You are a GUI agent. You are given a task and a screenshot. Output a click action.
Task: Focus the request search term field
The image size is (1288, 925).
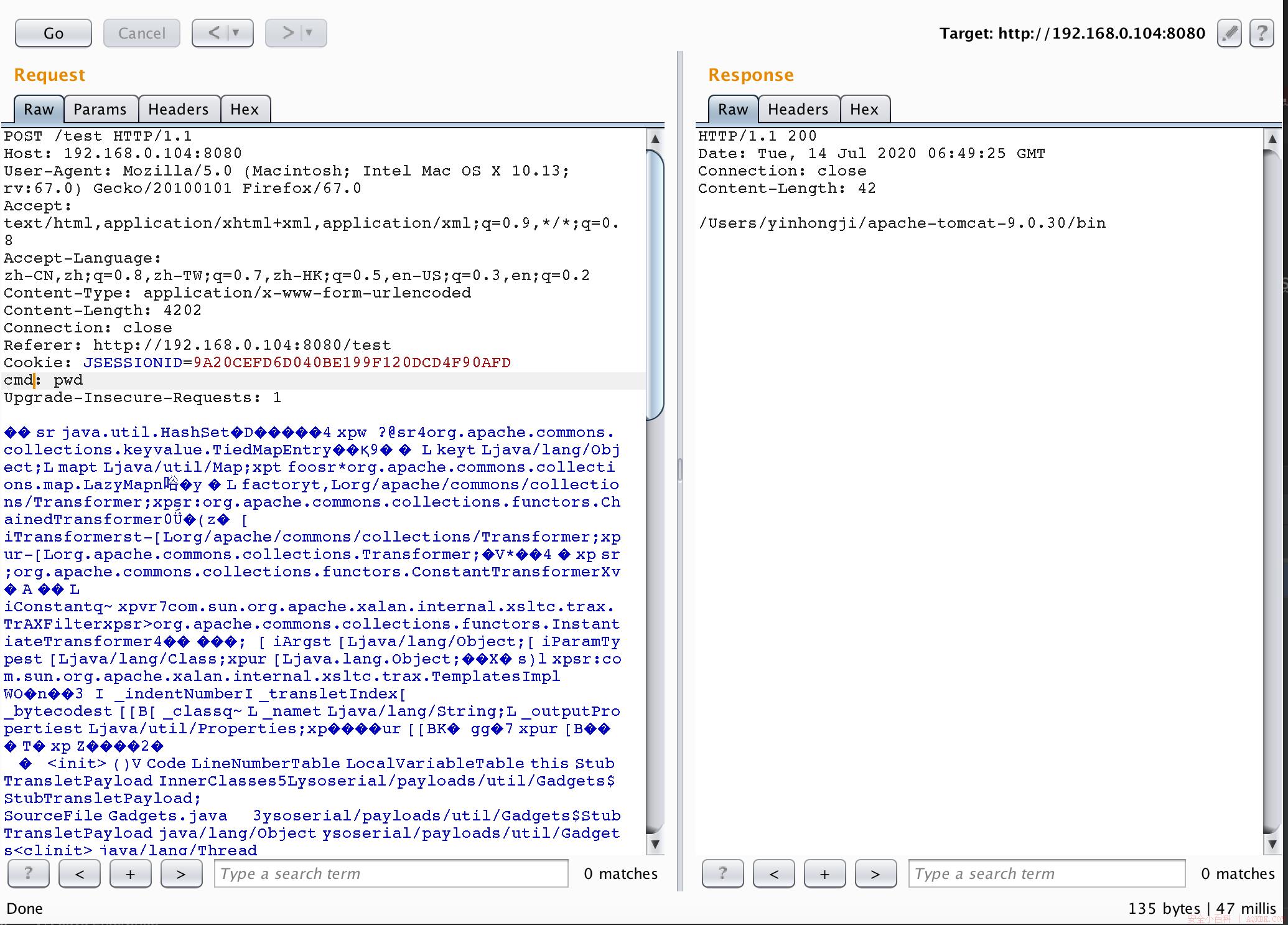[x=391, y=873]
